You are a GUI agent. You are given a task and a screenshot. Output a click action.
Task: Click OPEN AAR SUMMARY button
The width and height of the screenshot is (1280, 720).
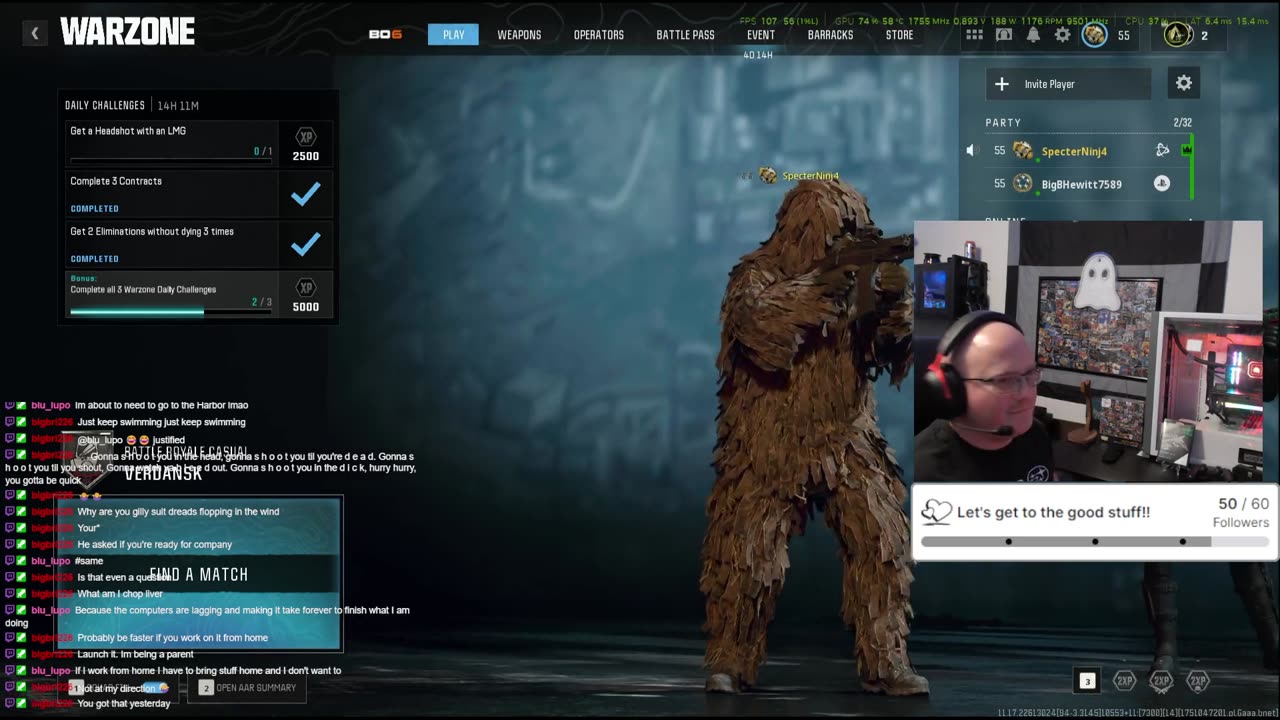tap(247, 688)
